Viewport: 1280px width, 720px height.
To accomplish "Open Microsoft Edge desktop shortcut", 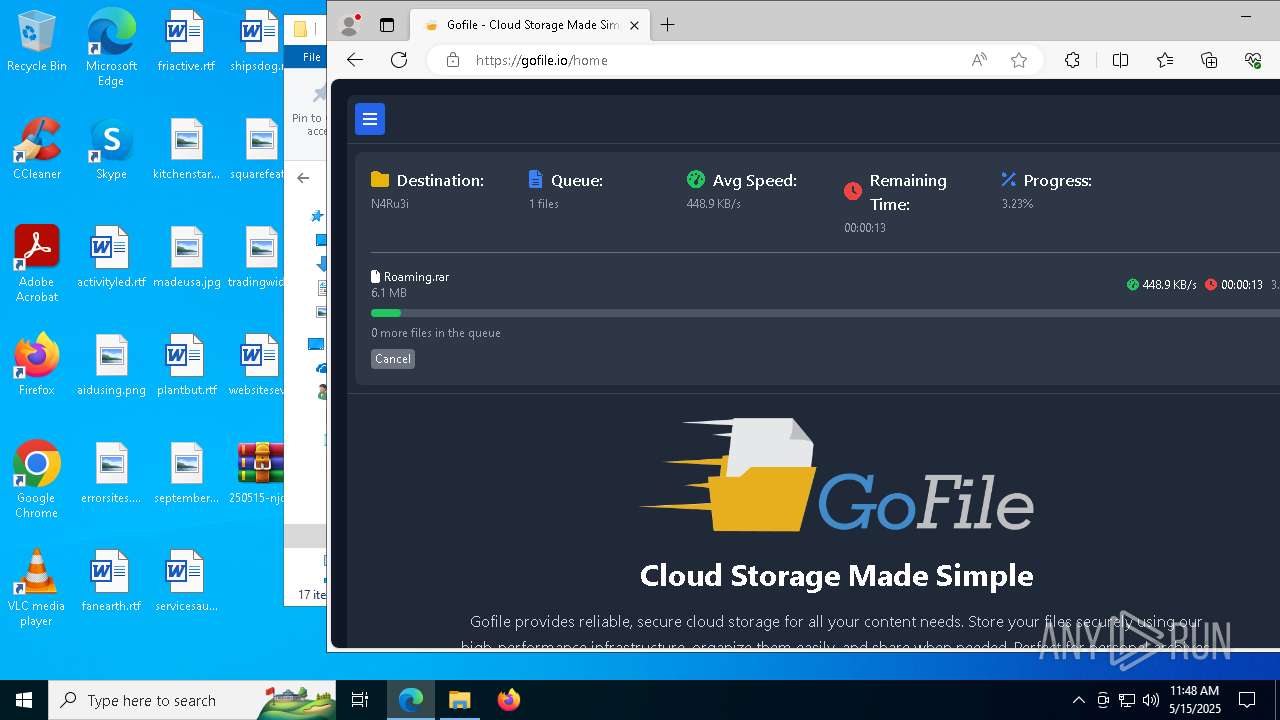I will [x=111, y=48].
